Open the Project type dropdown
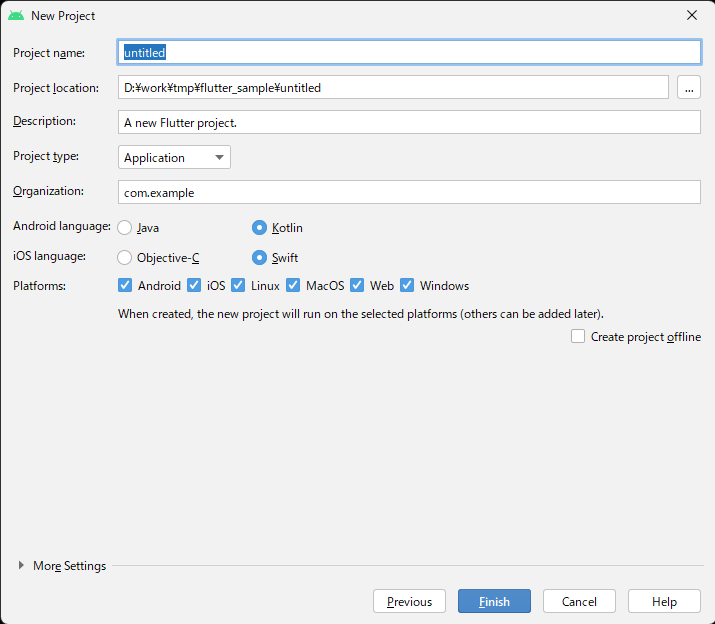This screenshot has width=715, height=624. pos(174,157)
